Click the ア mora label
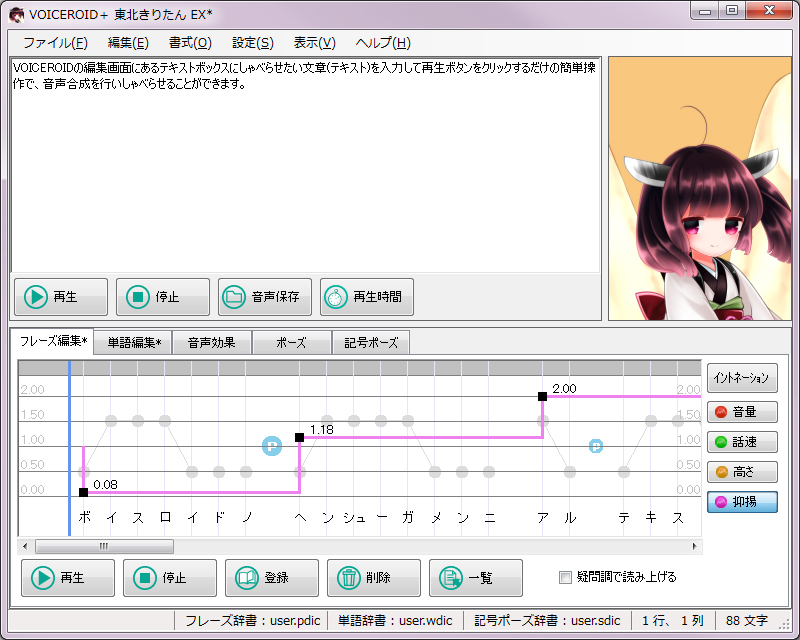 [x=543, y=518]
